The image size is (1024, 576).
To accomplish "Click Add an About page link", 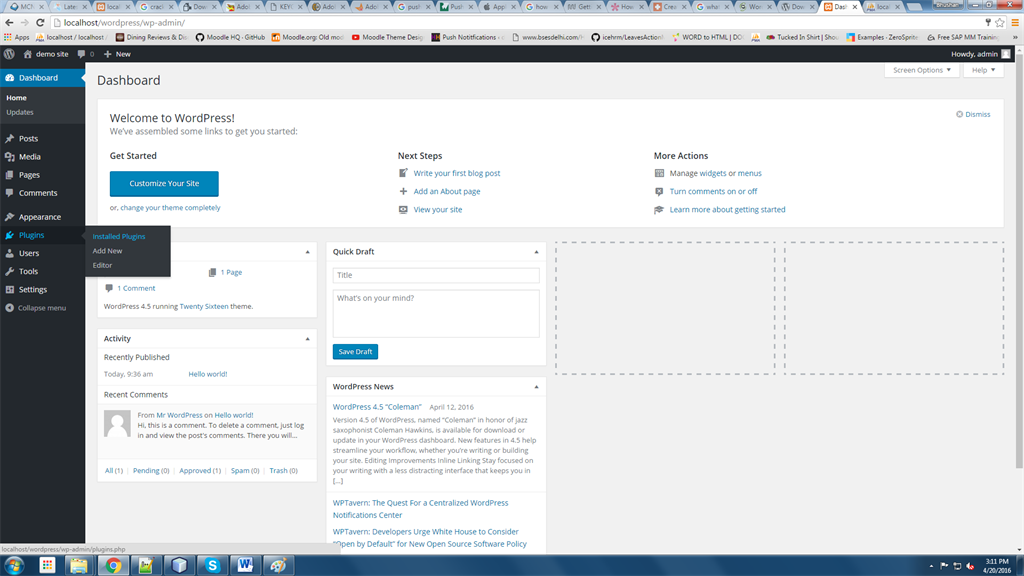I will click(447, 191).
